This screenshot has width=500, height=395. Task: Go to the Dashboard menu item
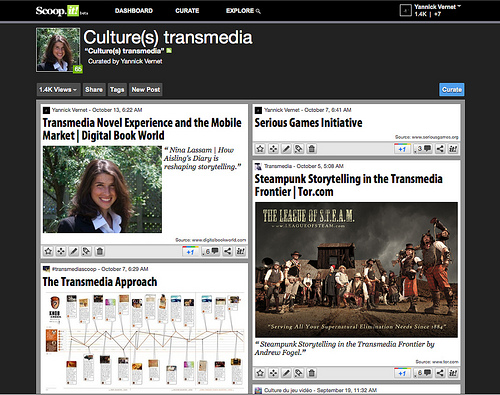pyautogui.click(x=134, y=11)
